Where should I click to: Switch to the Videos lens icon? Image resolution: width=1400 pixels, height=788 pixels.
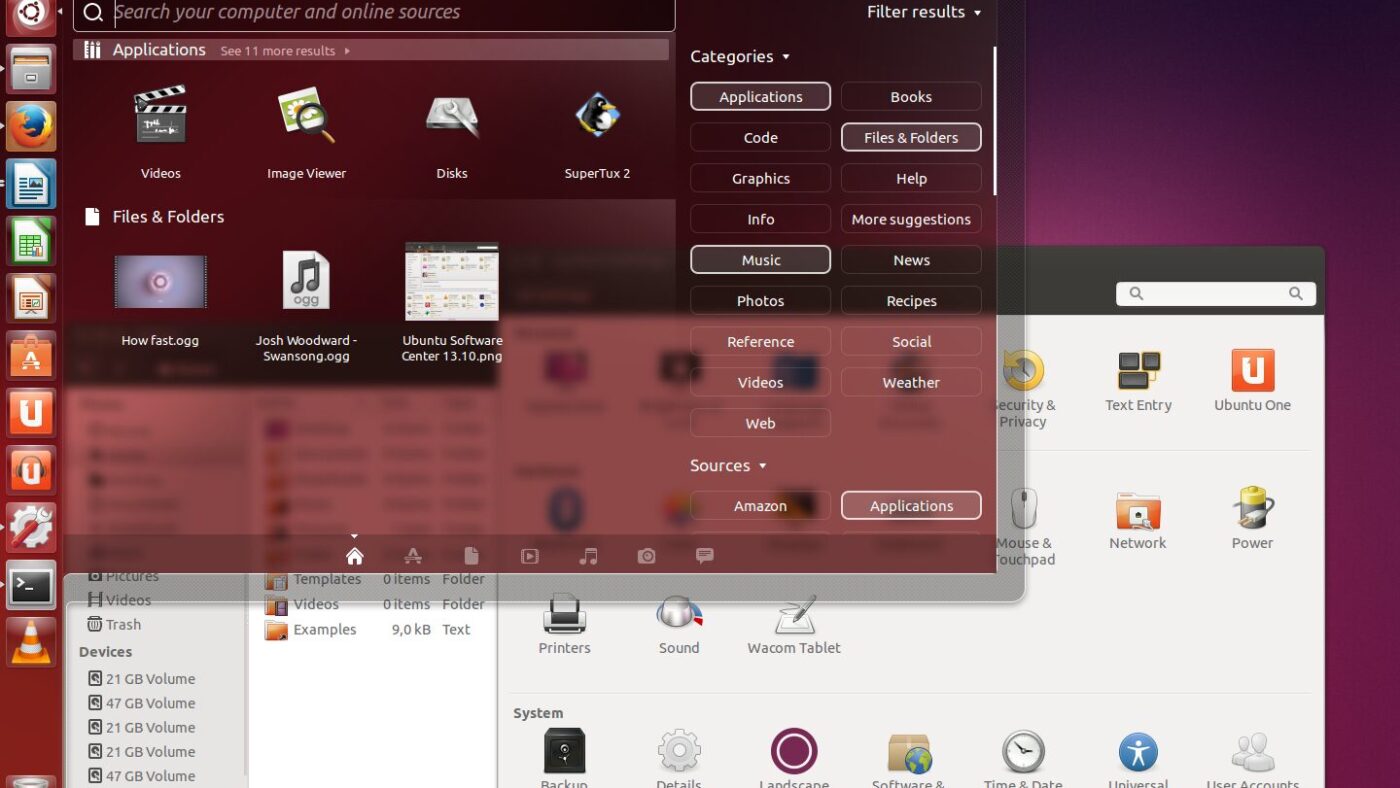point(529,556)
